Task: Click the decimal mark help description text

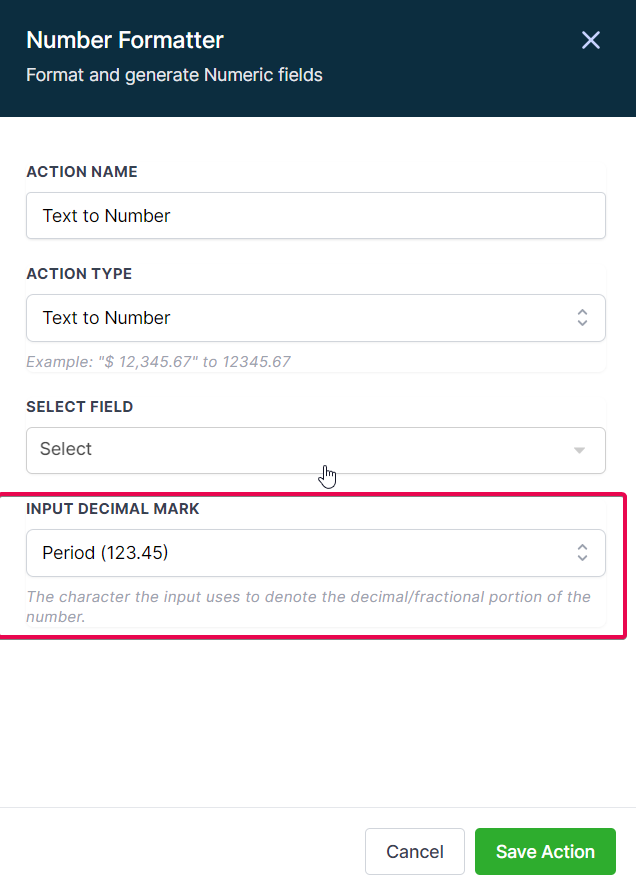Action: tap(308, 606)
